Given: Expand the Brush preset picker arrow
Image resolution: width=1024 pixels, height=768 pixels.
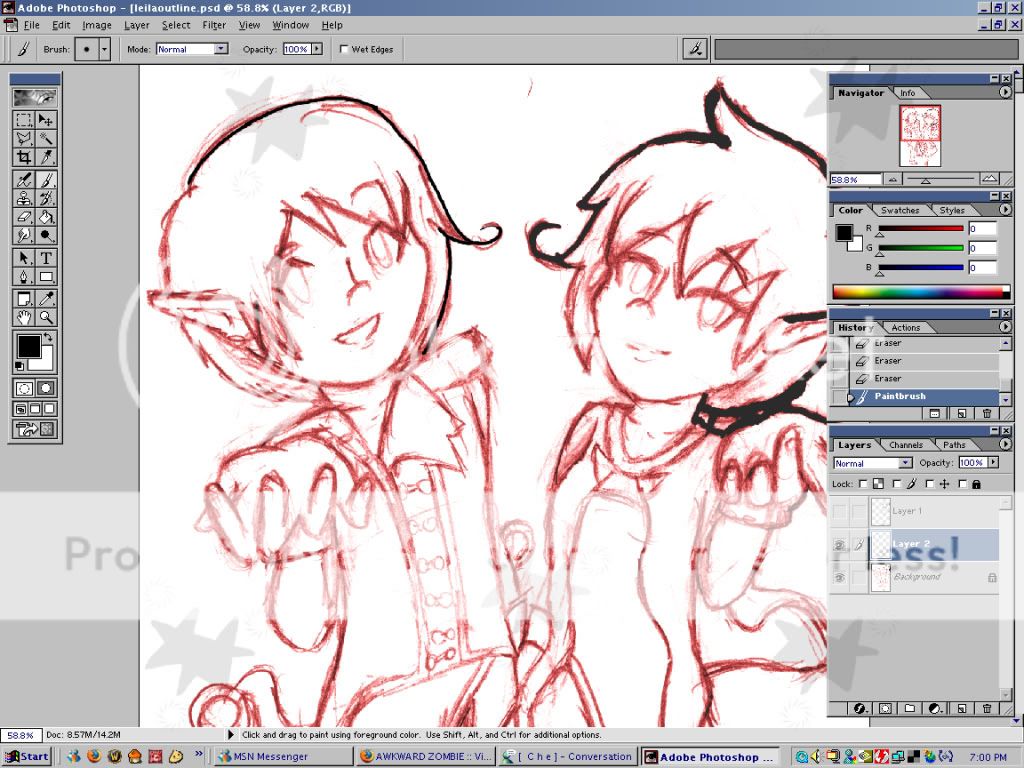Looking at the screenshot, I should pyautogui.click(x=104, y=49).
